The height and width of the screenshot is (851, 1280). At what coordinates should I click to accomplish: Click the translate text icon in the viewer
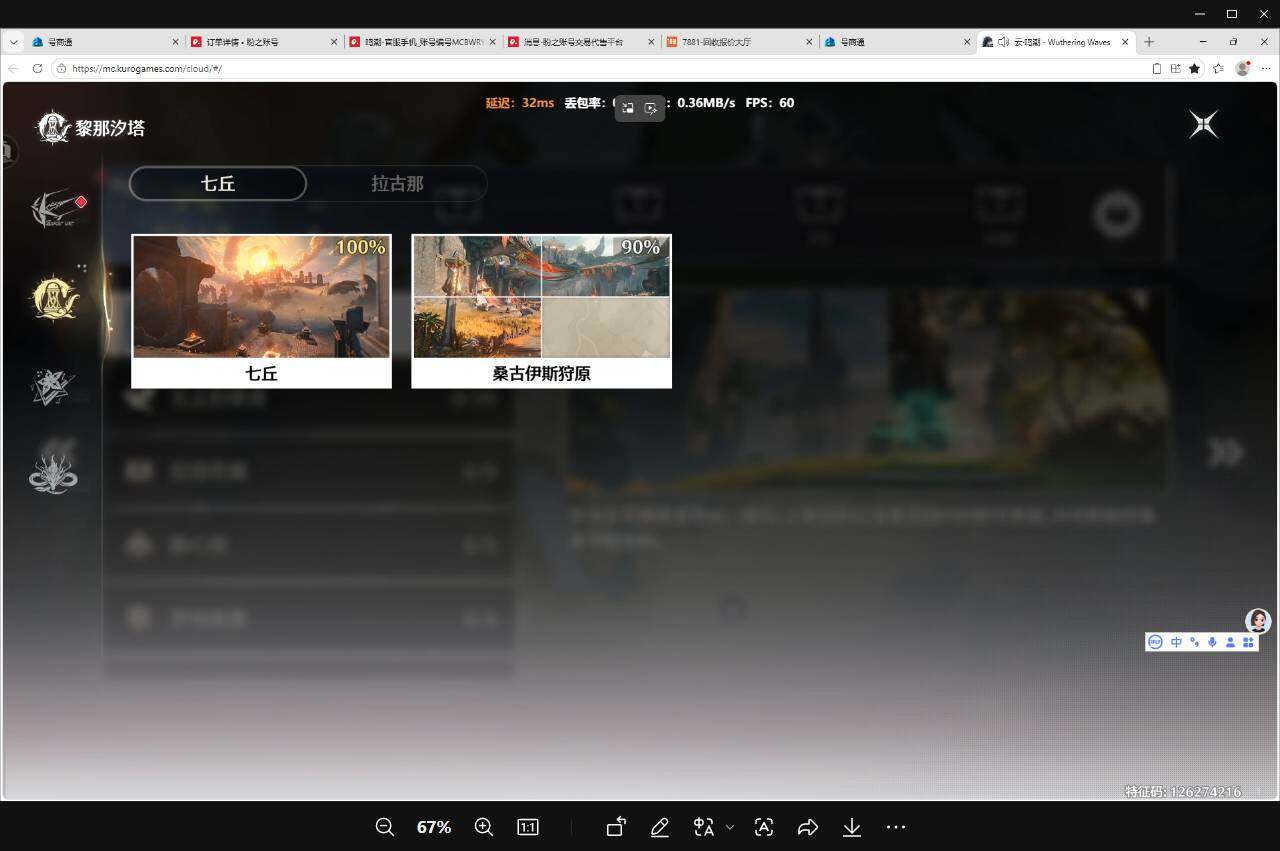704,827
